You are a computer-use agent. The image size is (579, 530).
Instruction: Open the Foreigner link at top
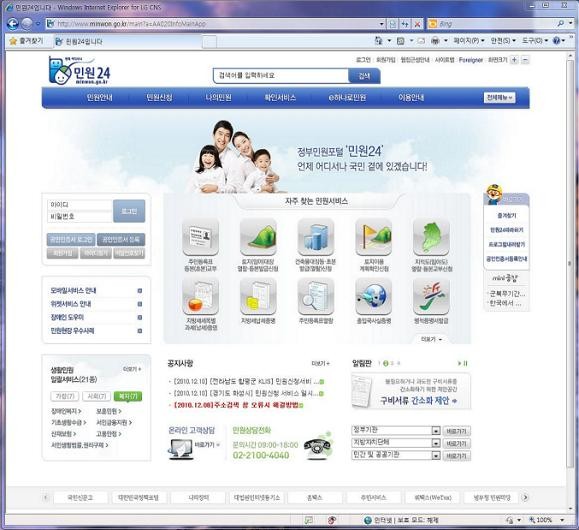coord(471,60)
